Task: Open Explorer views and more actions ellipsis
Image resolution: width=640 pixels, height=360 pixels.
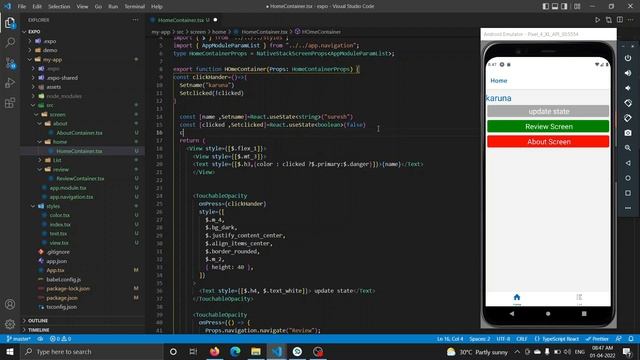Action: click(135, 20)
